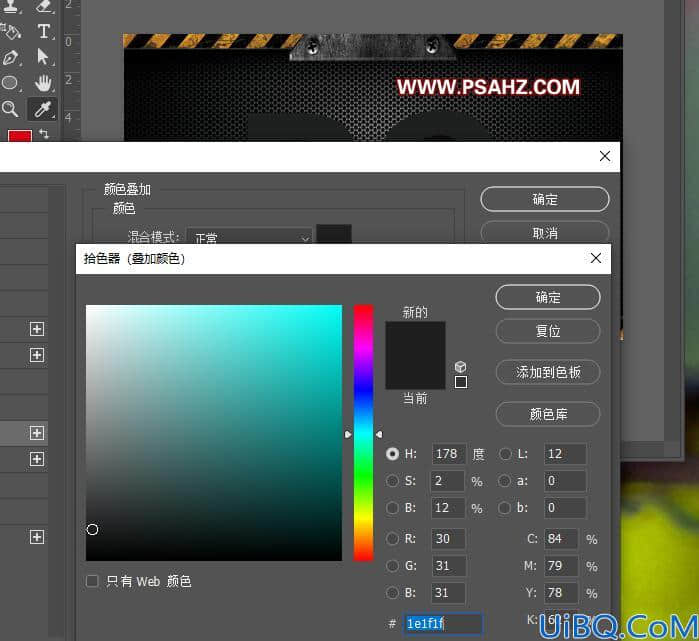Click the C cyan percentage field
Screen dimensions: 699x641
point(561,538)
